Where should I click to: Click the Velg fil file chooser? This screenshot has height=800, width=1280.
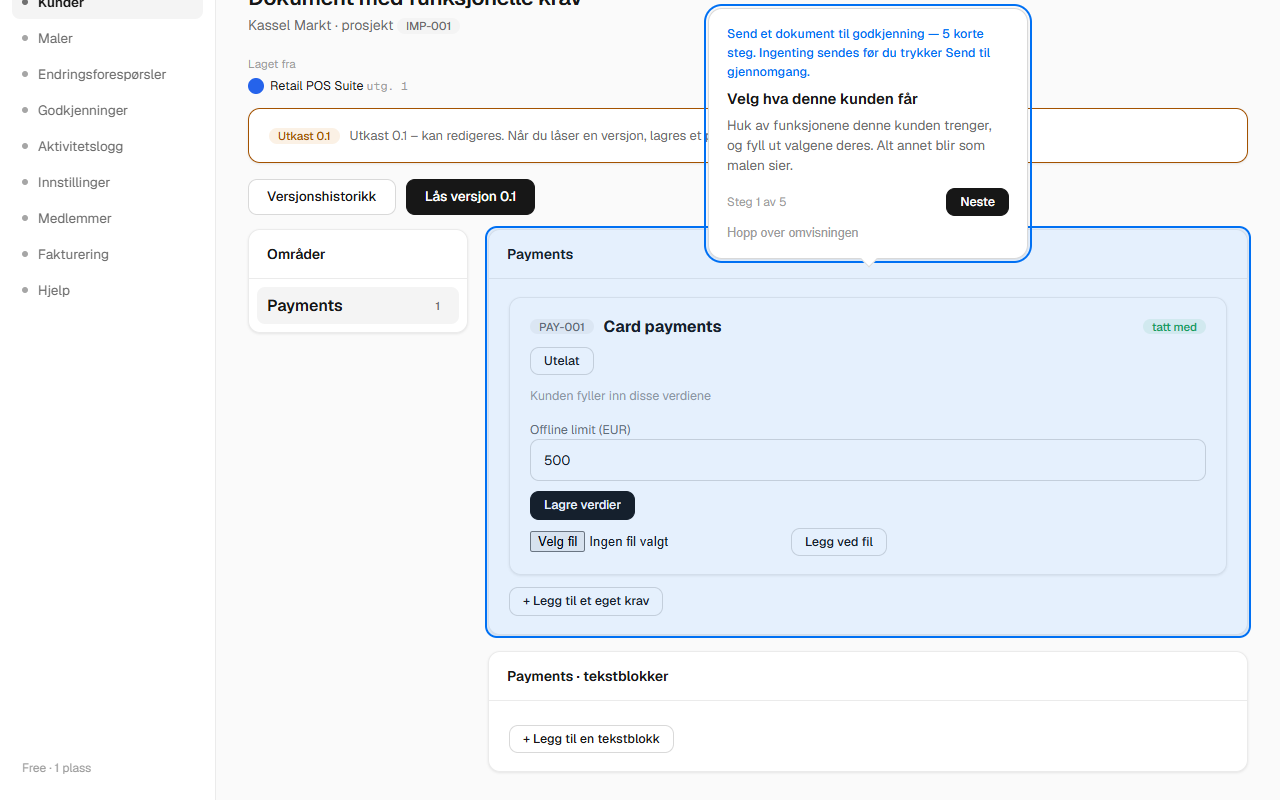(557, 541)
